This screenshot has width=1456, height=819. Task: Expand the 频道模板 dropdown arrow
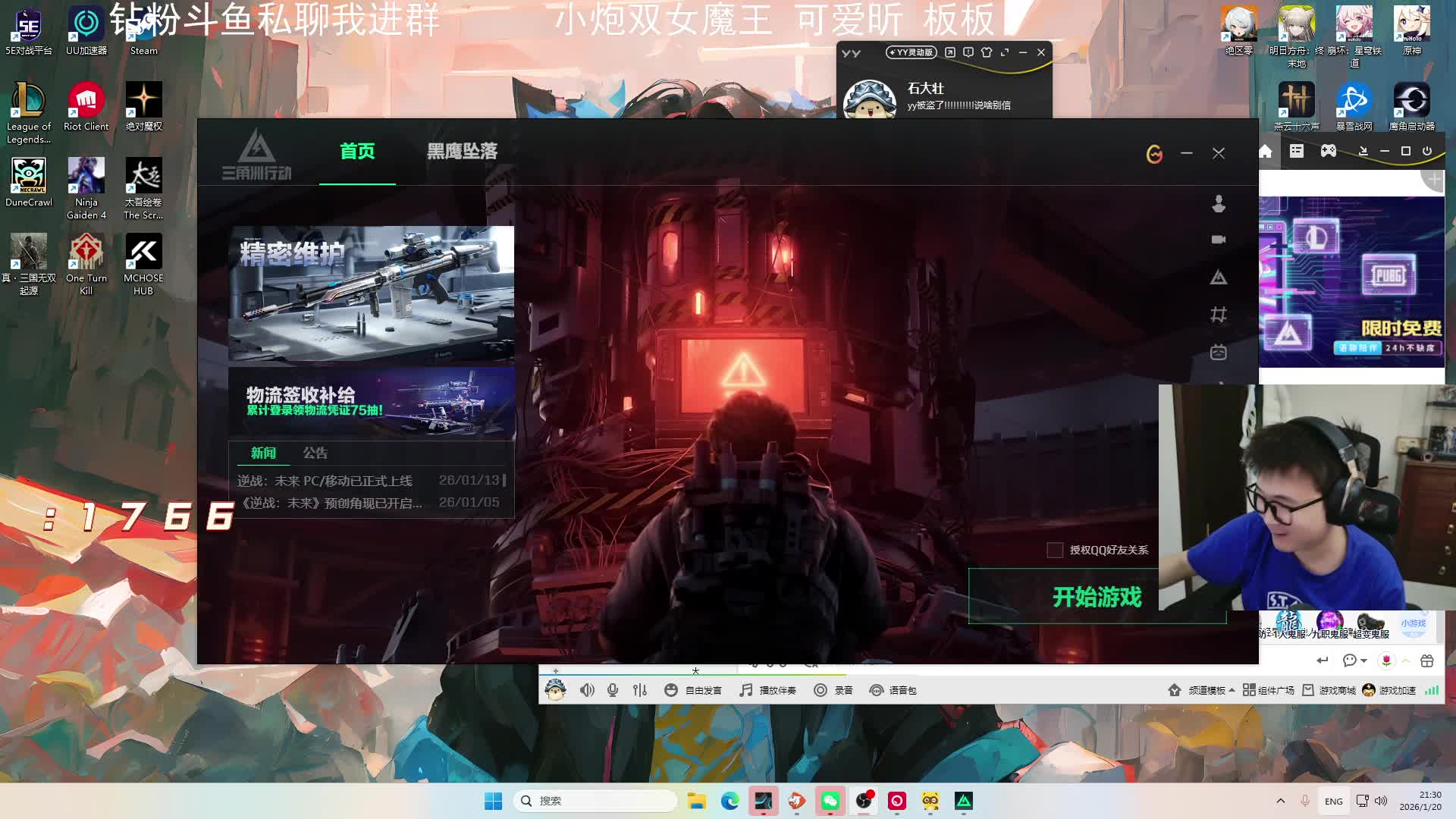pyautogui.click(x=1232, y=690)
